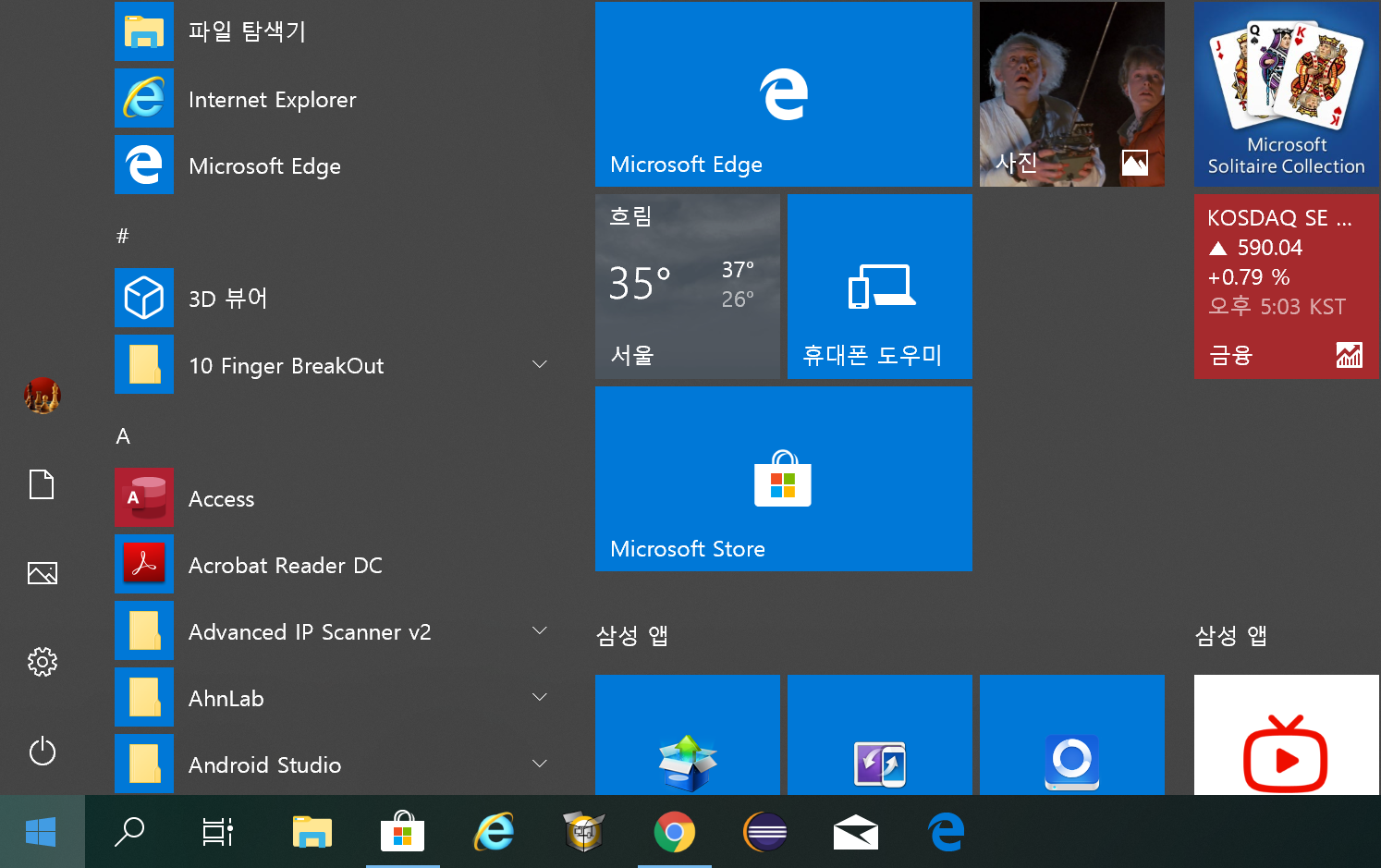Open Pictures from the Start sidebar
This screenshot has height=868, width=1381.
43,573
